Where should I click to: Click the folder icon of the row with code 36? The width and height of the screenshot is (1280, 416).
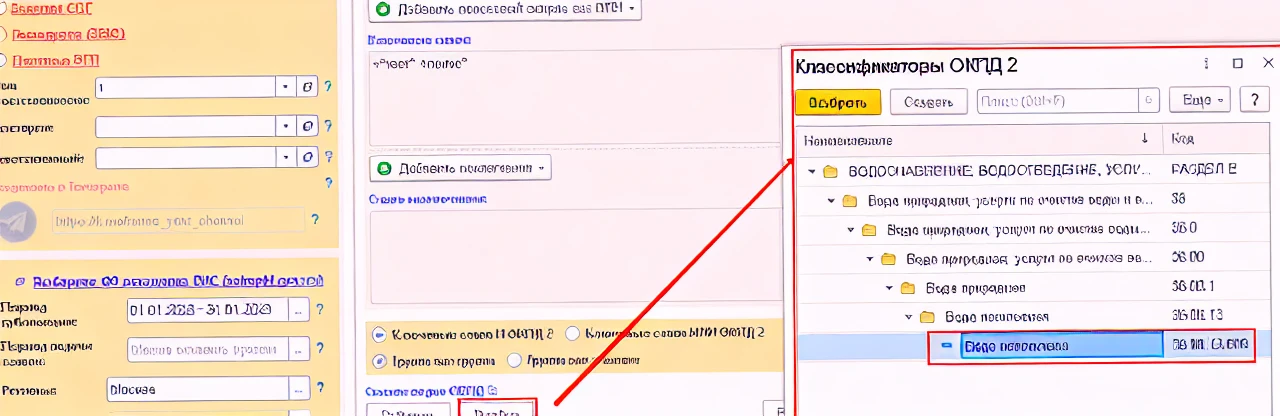pyautogui.click(x=850, y=200)
